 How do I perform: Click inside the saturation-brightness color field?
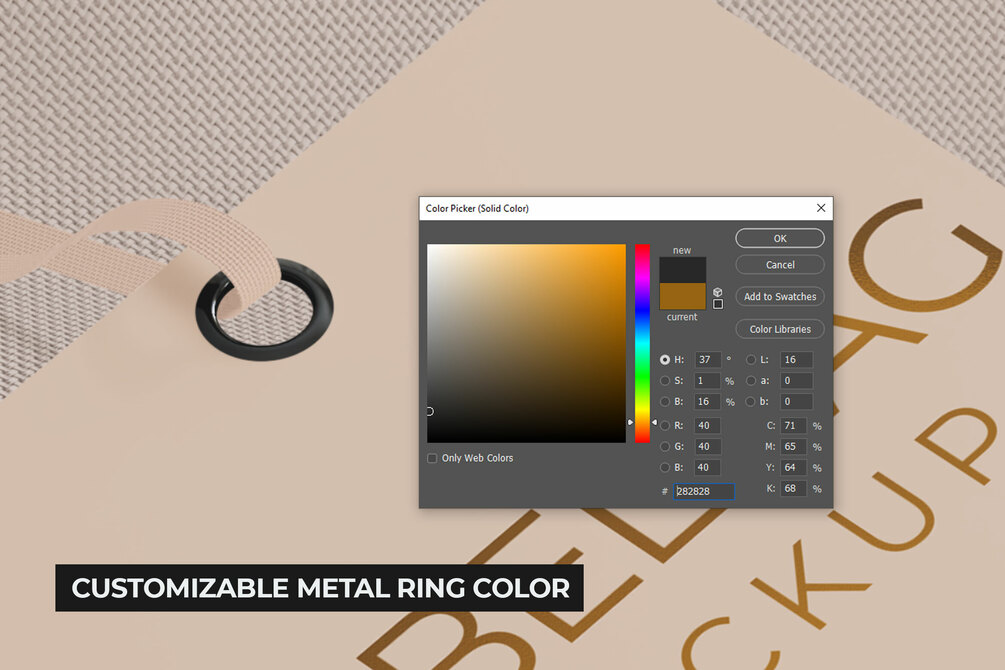pyautogui.click(x=526, y=343)
